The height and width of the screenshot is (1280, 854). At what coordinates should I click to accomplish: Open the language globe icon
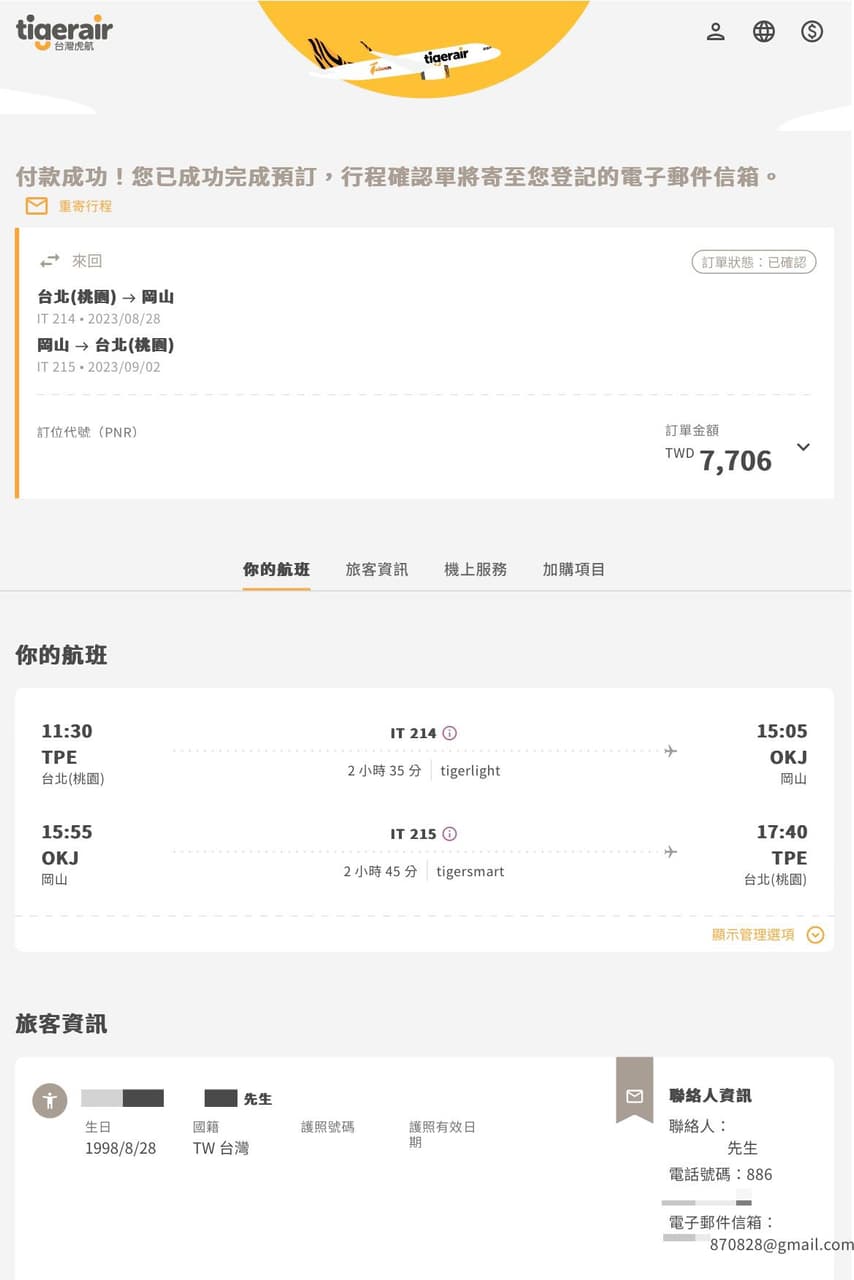click(x=764, y=32)
